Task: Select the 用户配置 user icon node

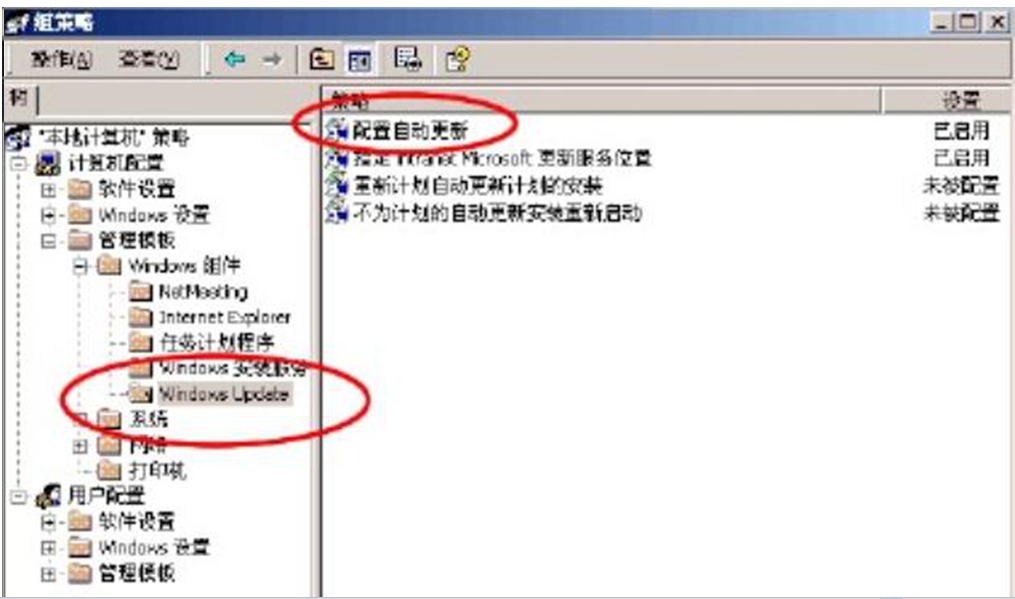Action: [47, 496]
